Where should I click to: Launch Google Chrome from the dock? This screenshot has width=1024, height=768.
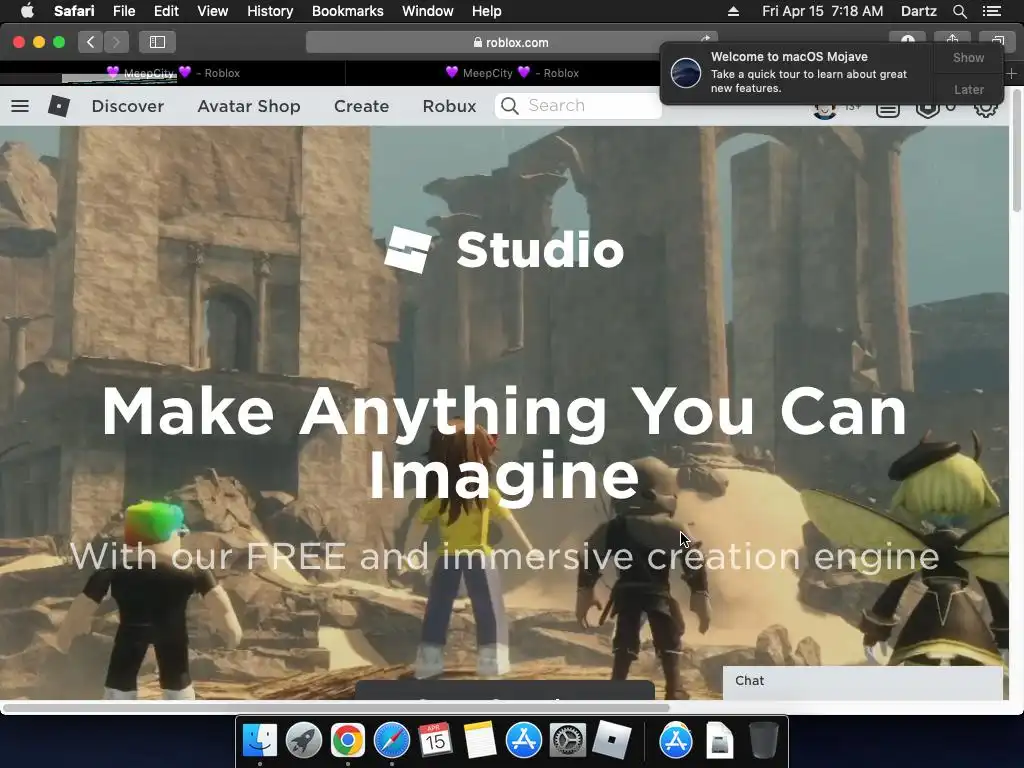[x=347, y=741]
